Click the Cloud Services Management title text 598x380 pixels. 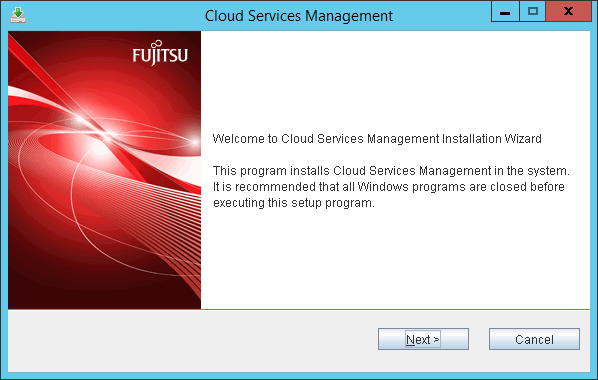click(x=299, y=16)
